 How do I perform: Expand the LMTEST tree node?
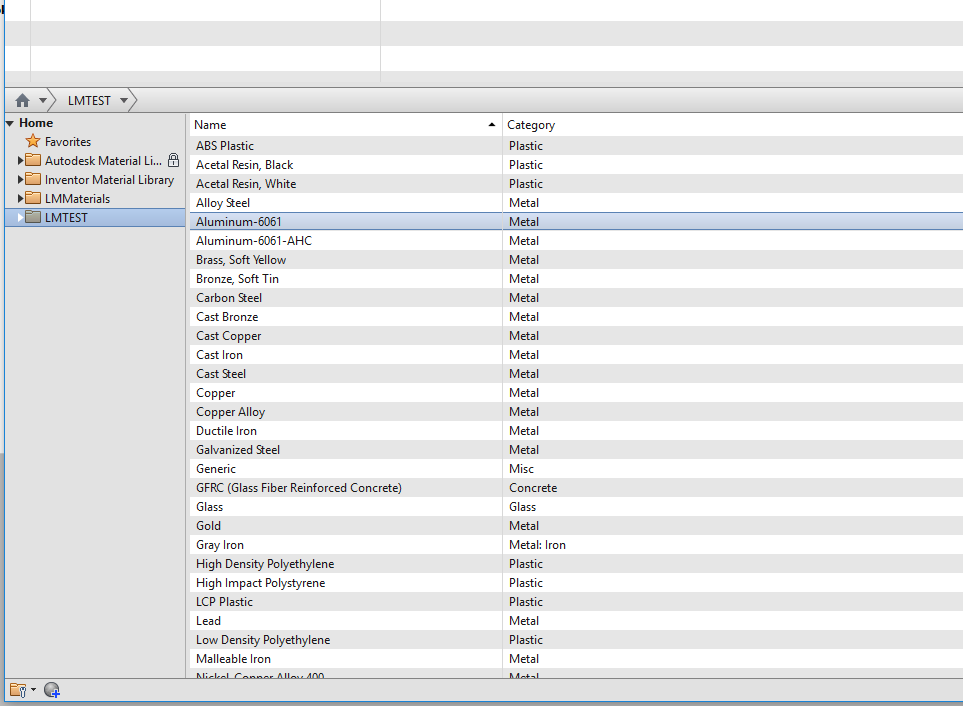click(20, 218)
